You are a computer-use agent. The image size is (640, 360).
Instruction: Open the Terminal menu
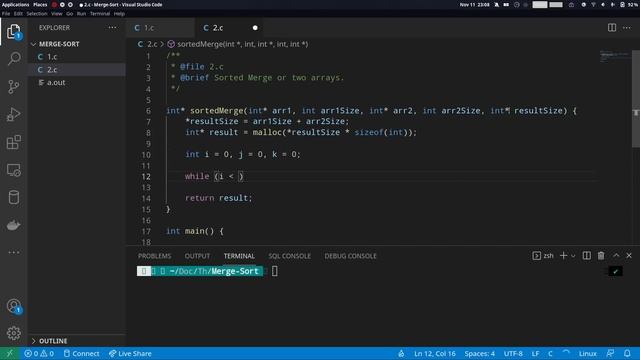[100, 13]
